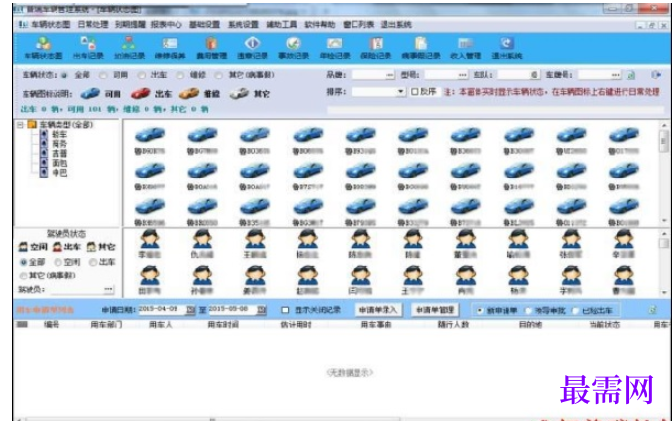Select 新申请单 radio option
This screenshot has height=421, width=672.
click(480, 310)
